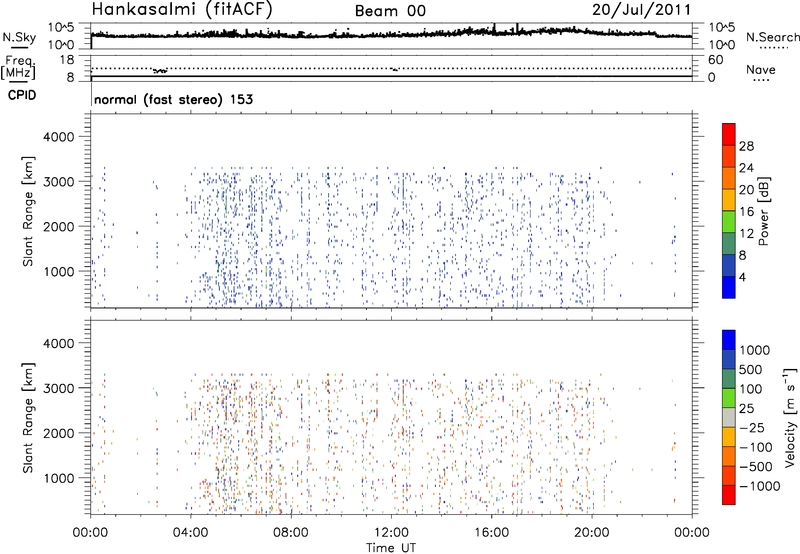Click the '-1000' velocity colorbar tick label
Image resolution: width=800 pixels, height=554 pixels.
(x=760, y=486)
